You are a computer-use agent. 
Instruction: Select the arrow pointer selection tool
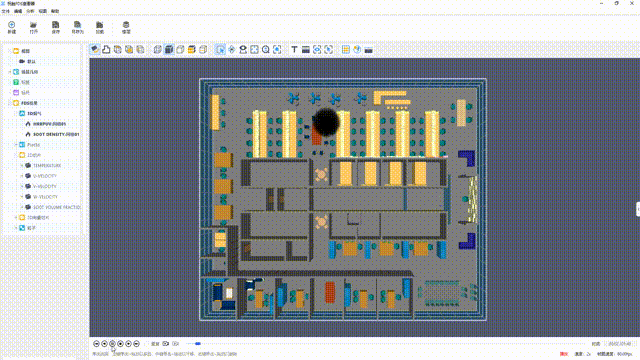pyautogui.click(x=220, y=49)
